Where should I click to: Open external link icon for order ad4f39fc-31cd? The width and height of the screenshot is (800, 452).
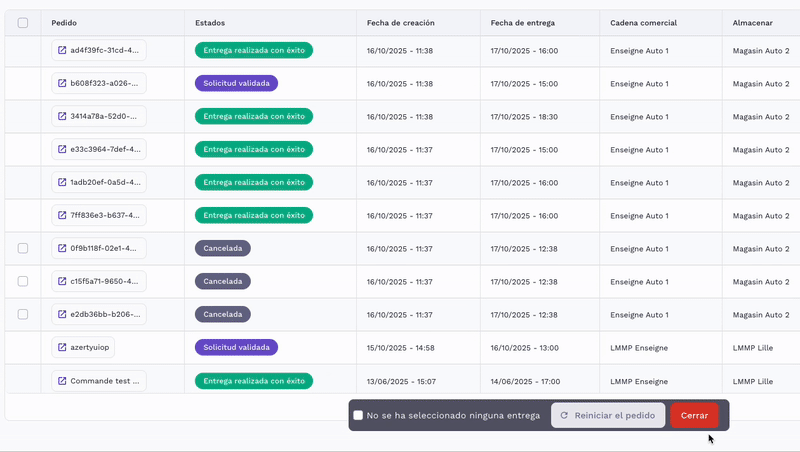click(62, 50)
